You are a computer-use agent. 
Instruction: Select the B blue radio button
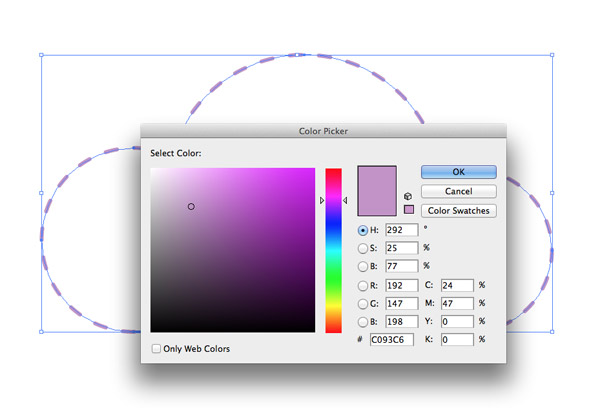pyautogui.click(x=362, y=322)
